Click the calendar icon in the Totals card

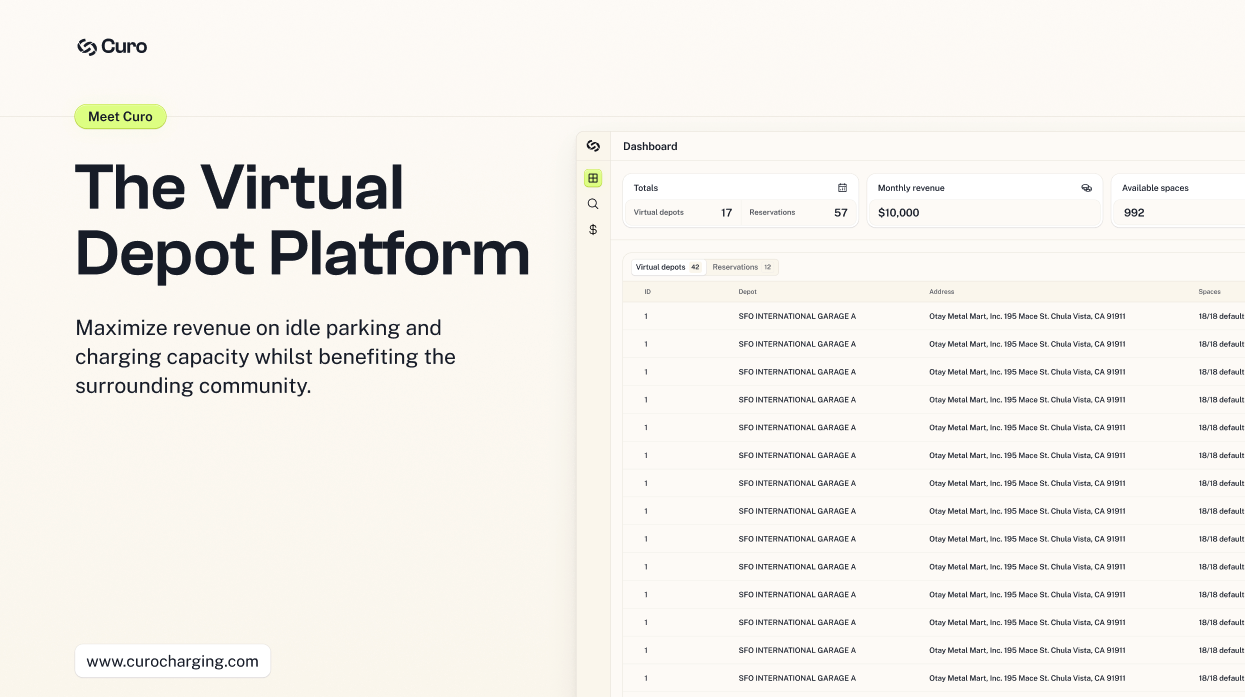[x=842, y=188]
